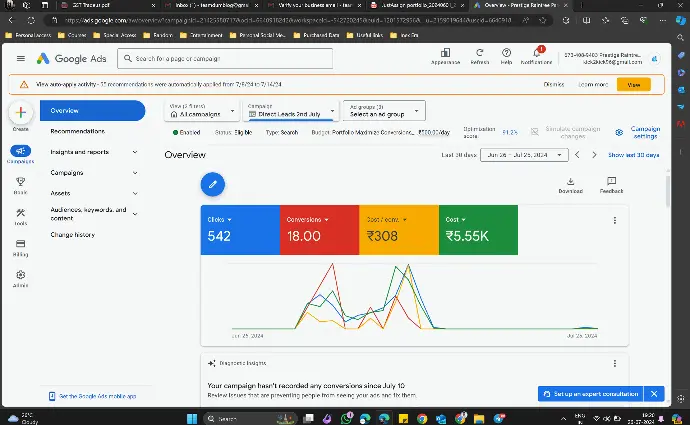Open the Admin gear sidebar icon
Viewport: 690px width, 425px height.
point(20,275)
